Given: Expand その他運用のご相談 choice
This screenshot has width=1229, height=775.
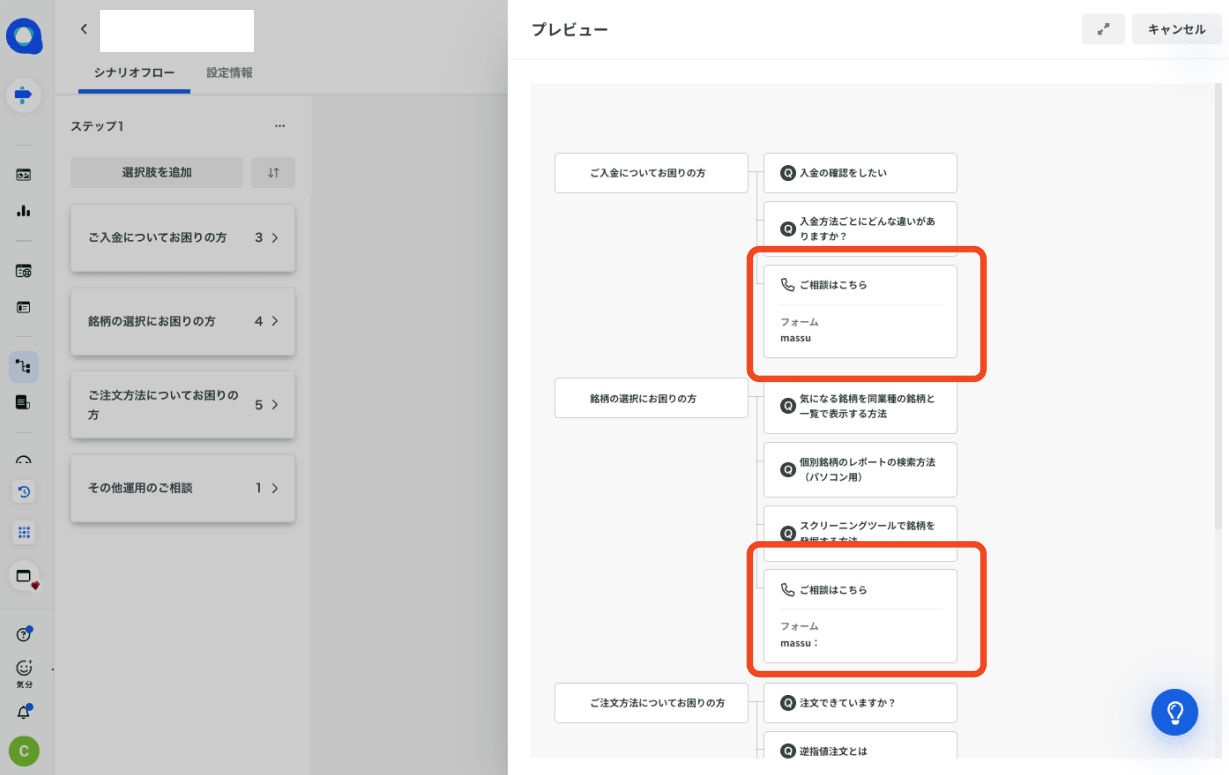Looking at the screenshot, I should (x=182, y=488).
